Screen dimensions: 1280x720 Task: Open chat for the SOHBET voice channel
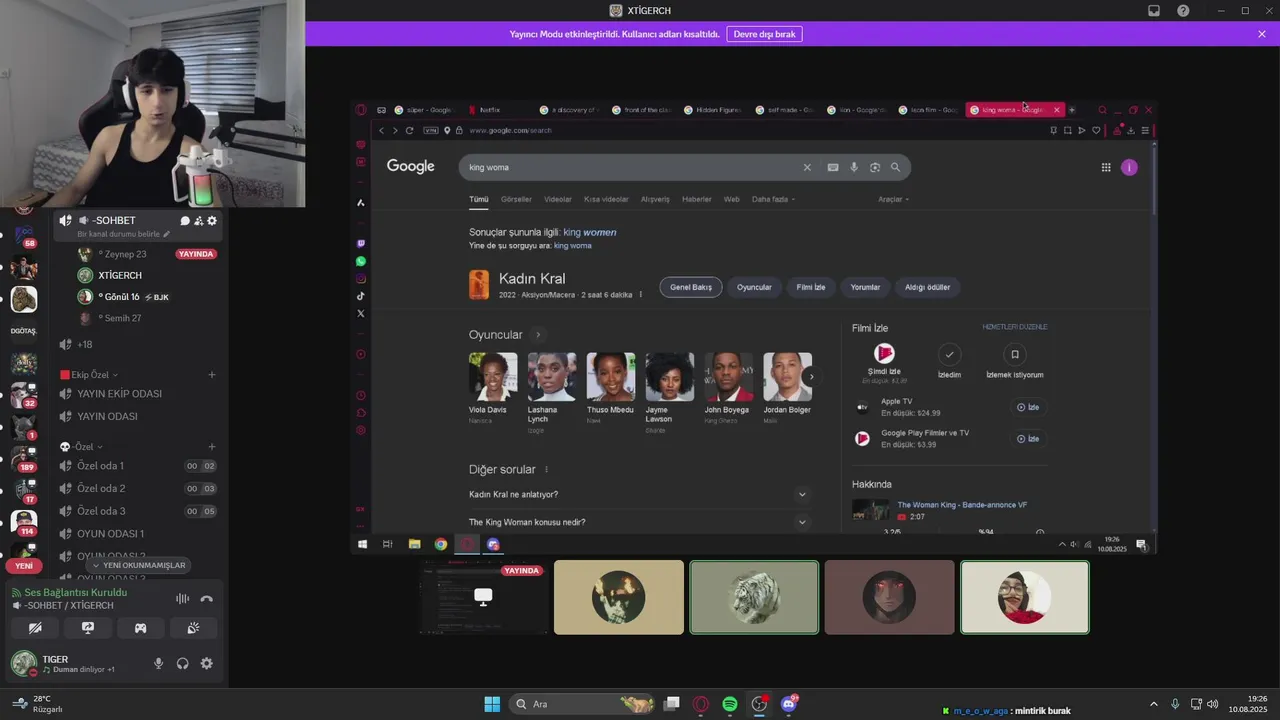(184, 220)
